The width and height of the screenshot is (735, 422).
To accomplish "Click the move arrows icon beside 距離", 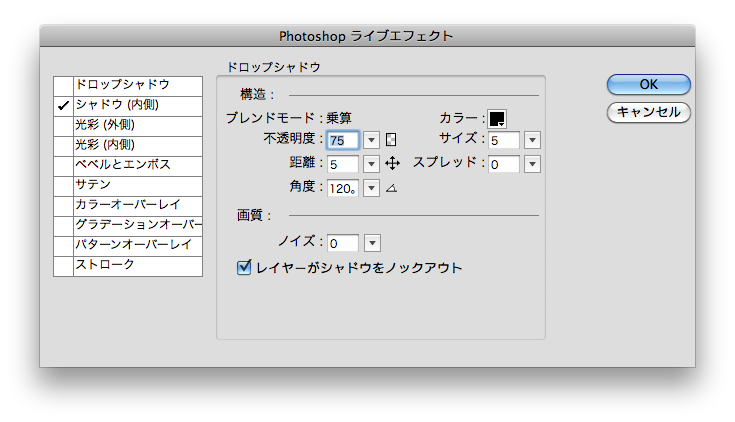I will coord(392,164).
